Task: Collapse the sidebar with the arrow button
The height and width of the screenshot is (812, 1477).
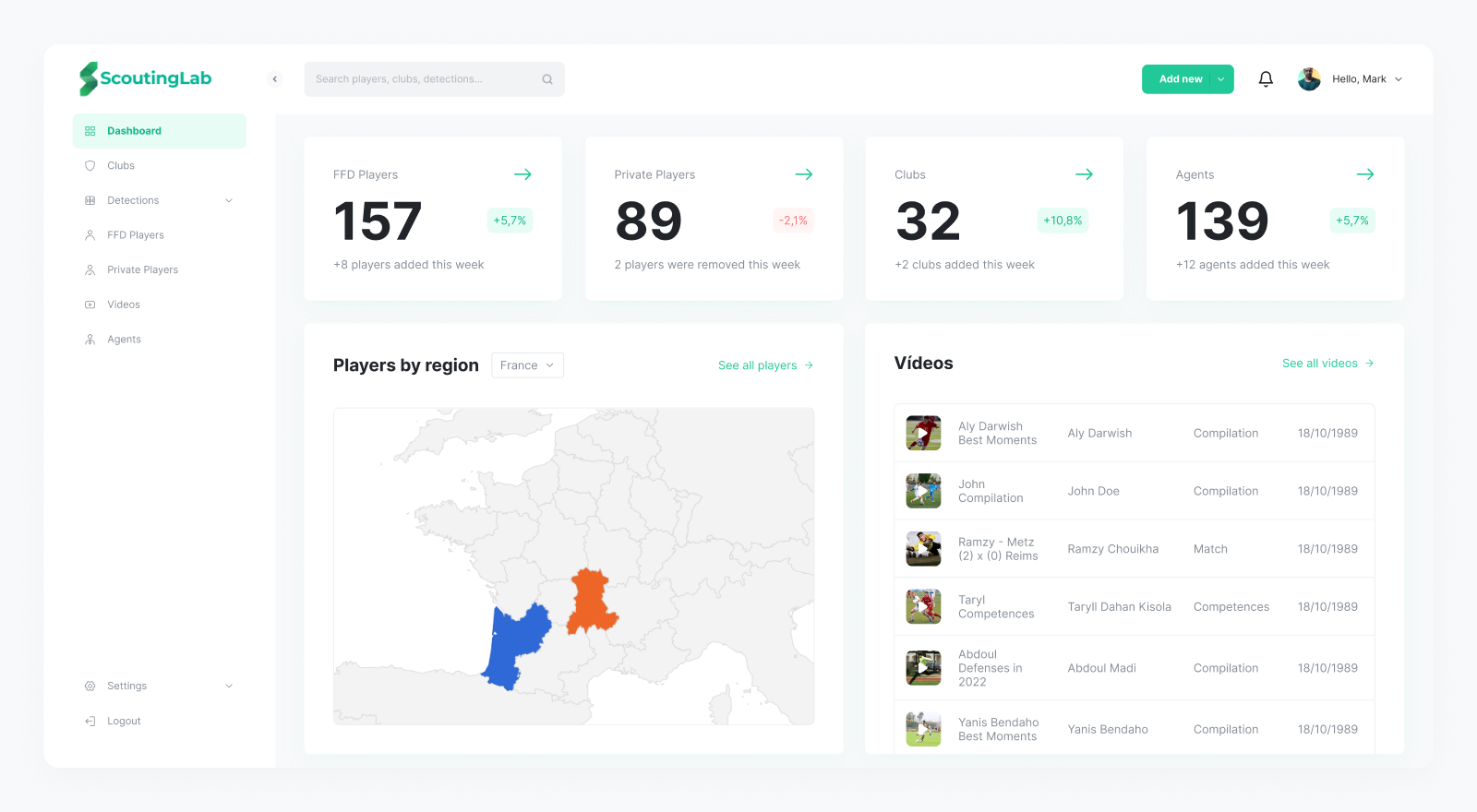Action: pos(274,79)
